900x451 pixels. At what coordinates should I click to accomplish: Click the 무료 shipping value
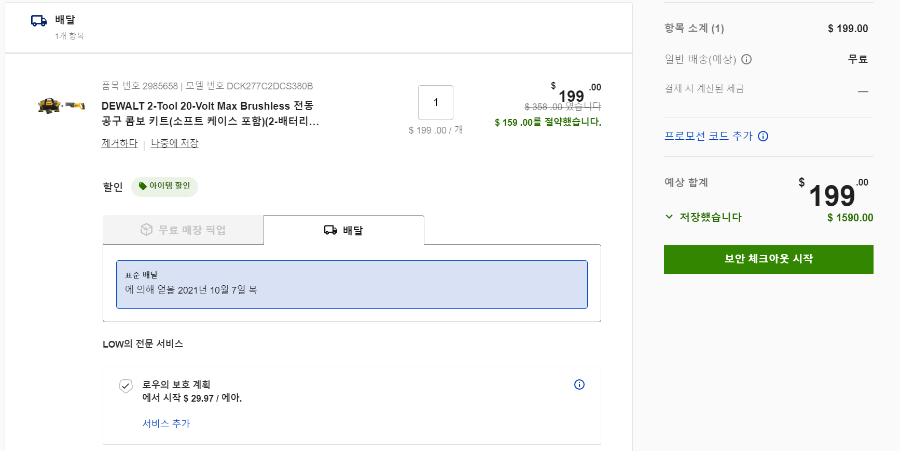point(858,59)
